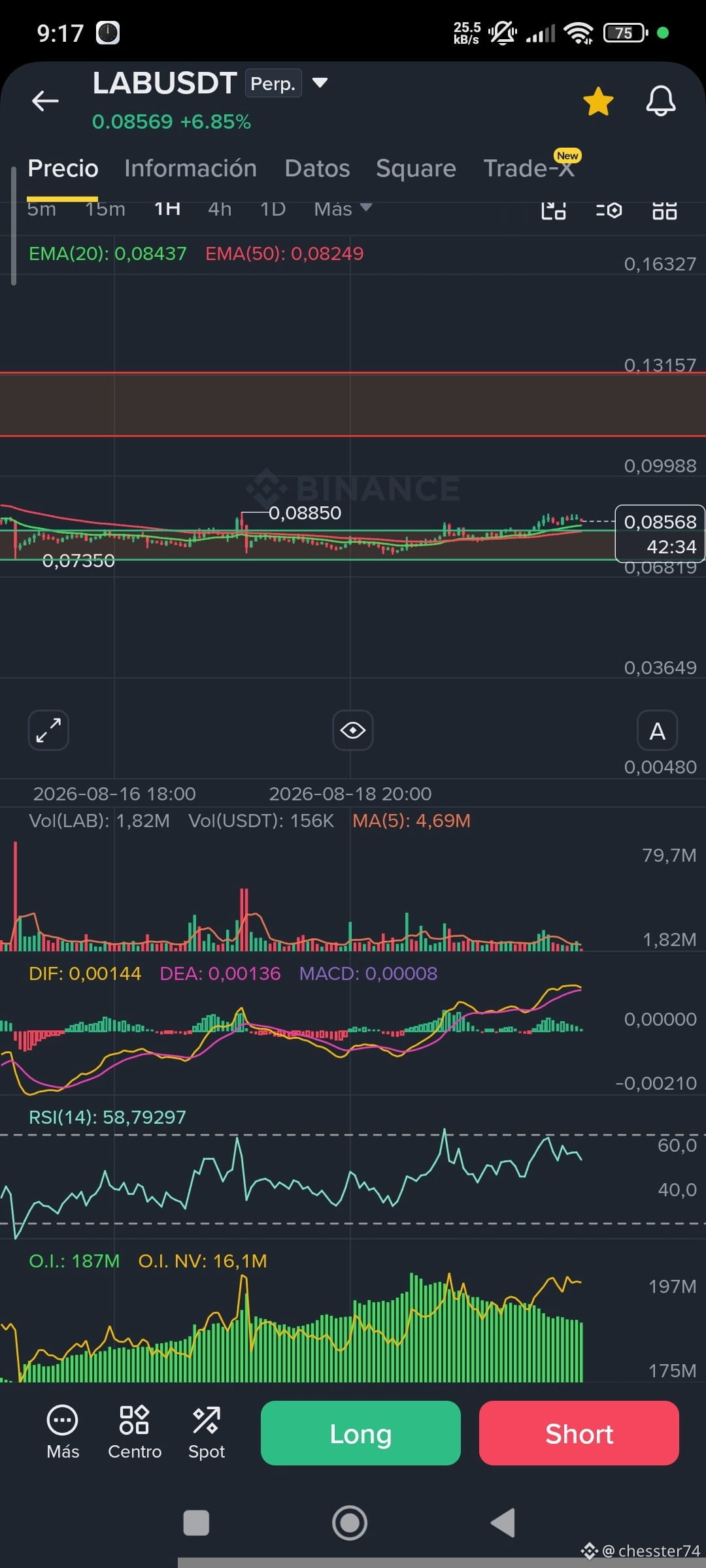This screenshot has width=706, height=1568.
Task: Tap the EMA(50) indicator label
Action: coord(284,253)
